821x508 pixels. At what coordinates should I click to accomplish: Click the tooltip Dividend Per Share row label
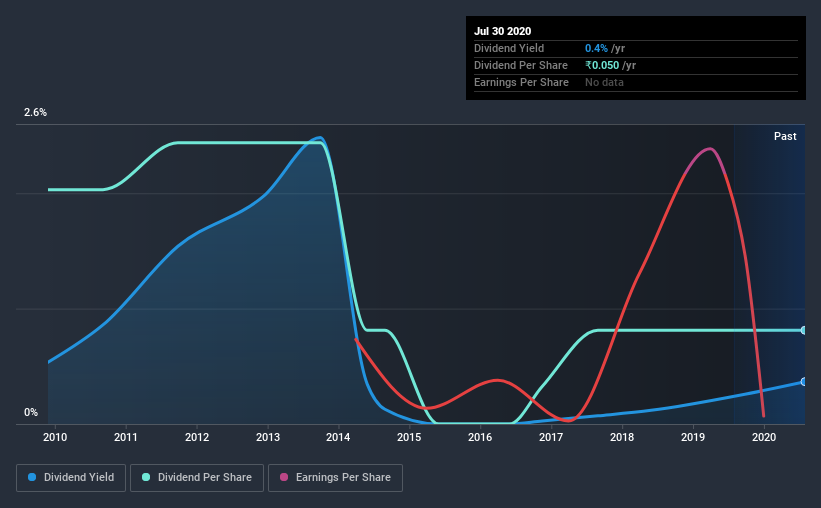point(521,65)
